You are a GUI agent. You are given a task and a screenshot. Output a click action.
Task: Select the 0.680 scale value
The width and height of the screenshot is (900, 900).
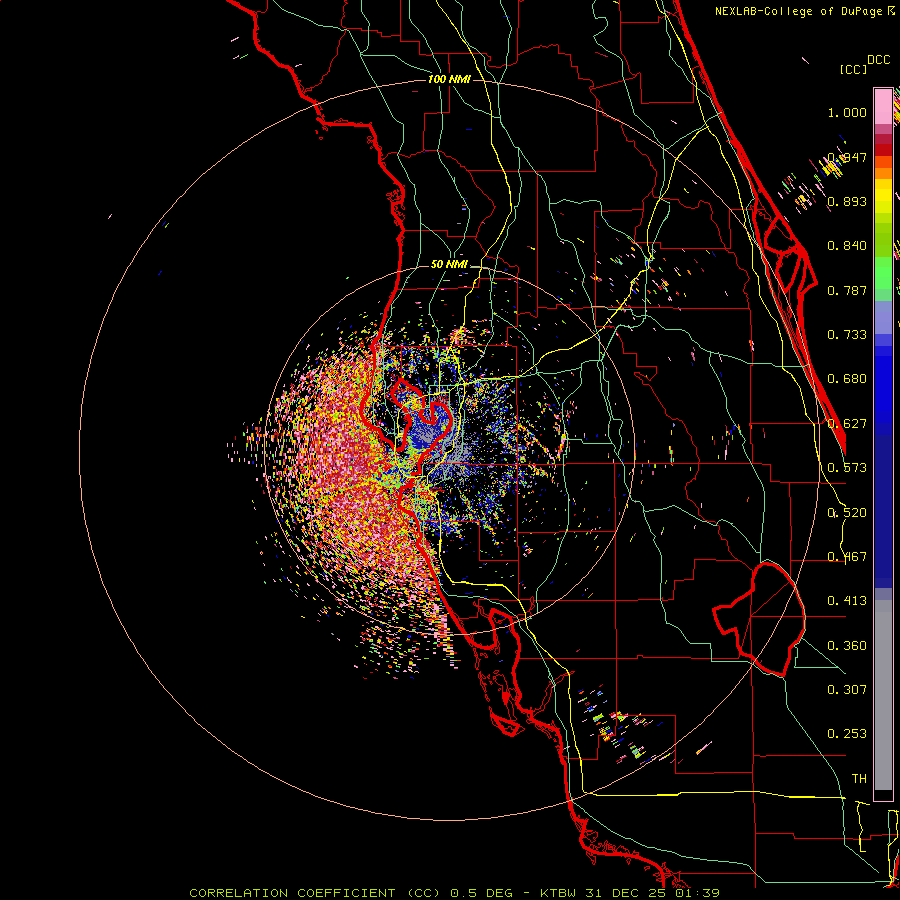click(847, 379)
